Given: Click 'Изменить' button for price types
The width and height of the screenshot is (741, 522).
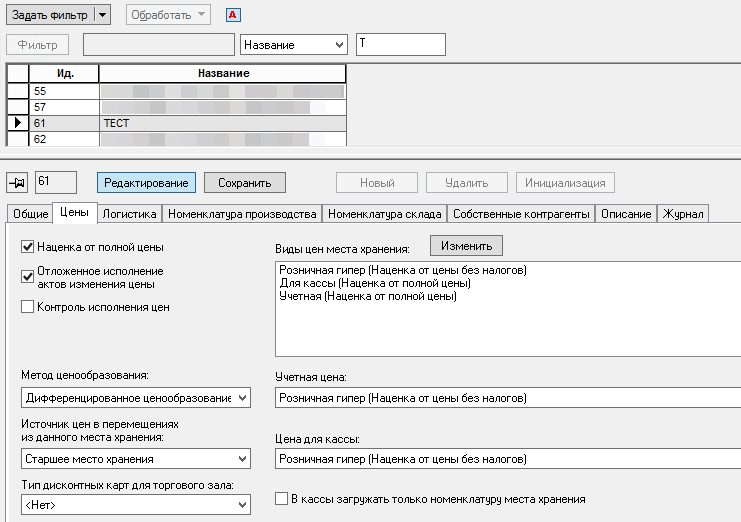Looking at the screenshot, I should pos(466,246).
